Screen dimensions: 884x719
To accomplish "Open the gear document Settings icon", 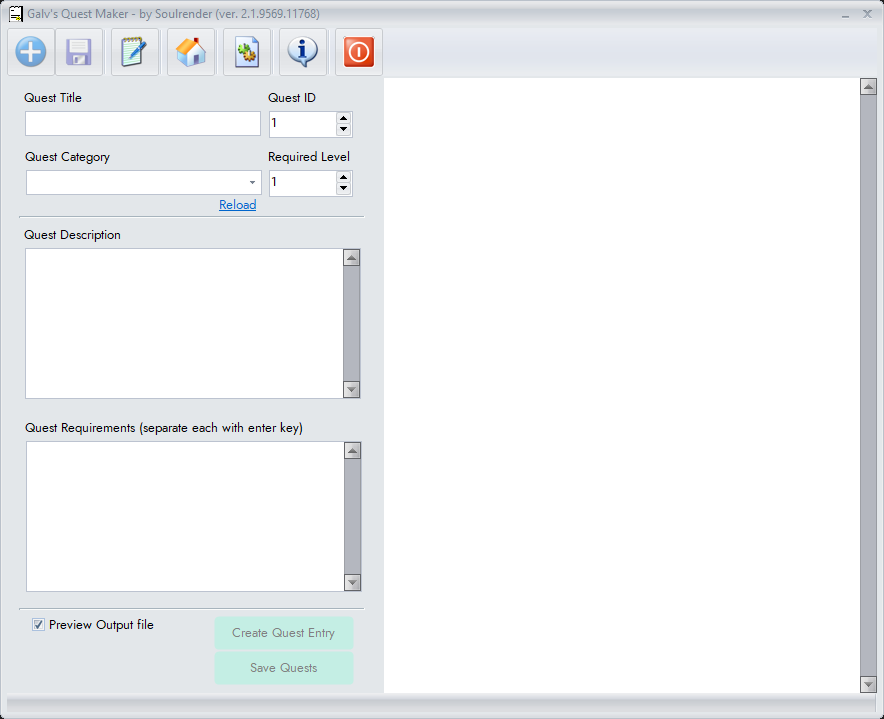I will coord(247,52).
